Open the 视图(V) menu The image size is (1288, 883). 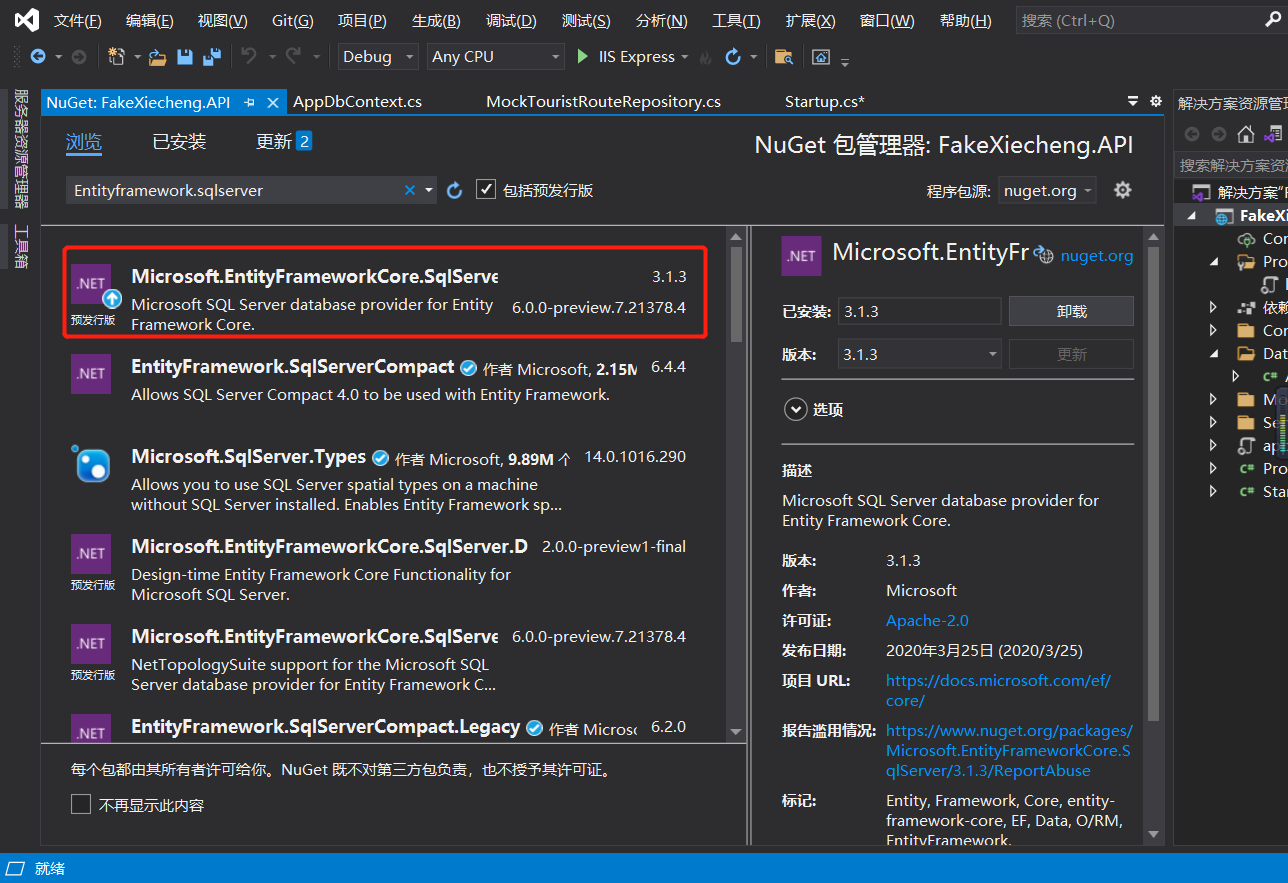[223, 21]
